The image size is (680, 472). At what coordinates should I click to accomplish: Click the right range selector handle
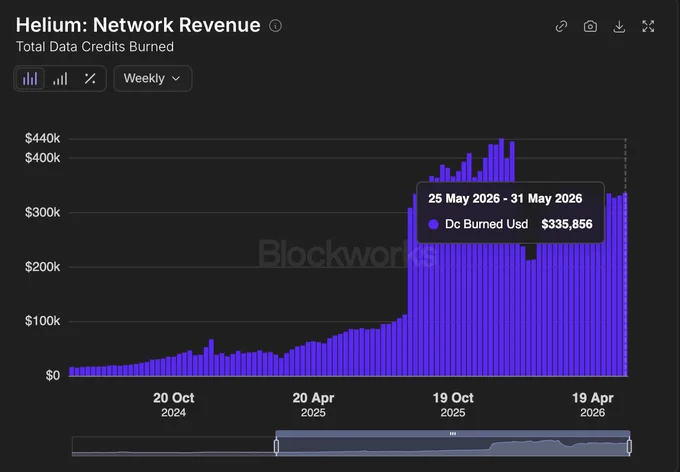tap(629, 446)
